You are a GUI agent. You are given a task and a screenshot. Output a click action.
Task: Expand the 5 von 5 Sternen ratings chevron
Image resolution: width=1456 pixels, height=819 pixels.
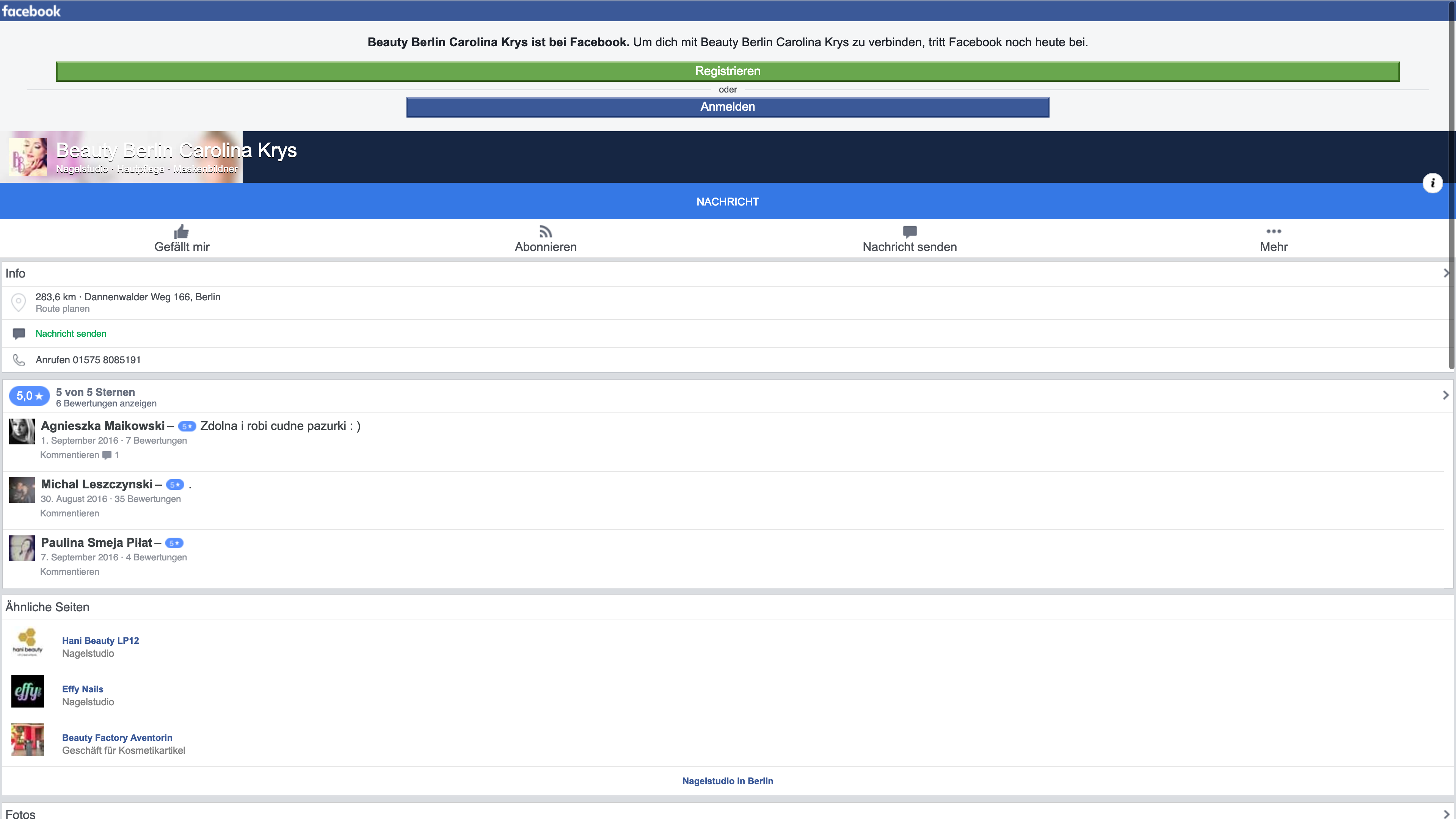(1446, 395)
